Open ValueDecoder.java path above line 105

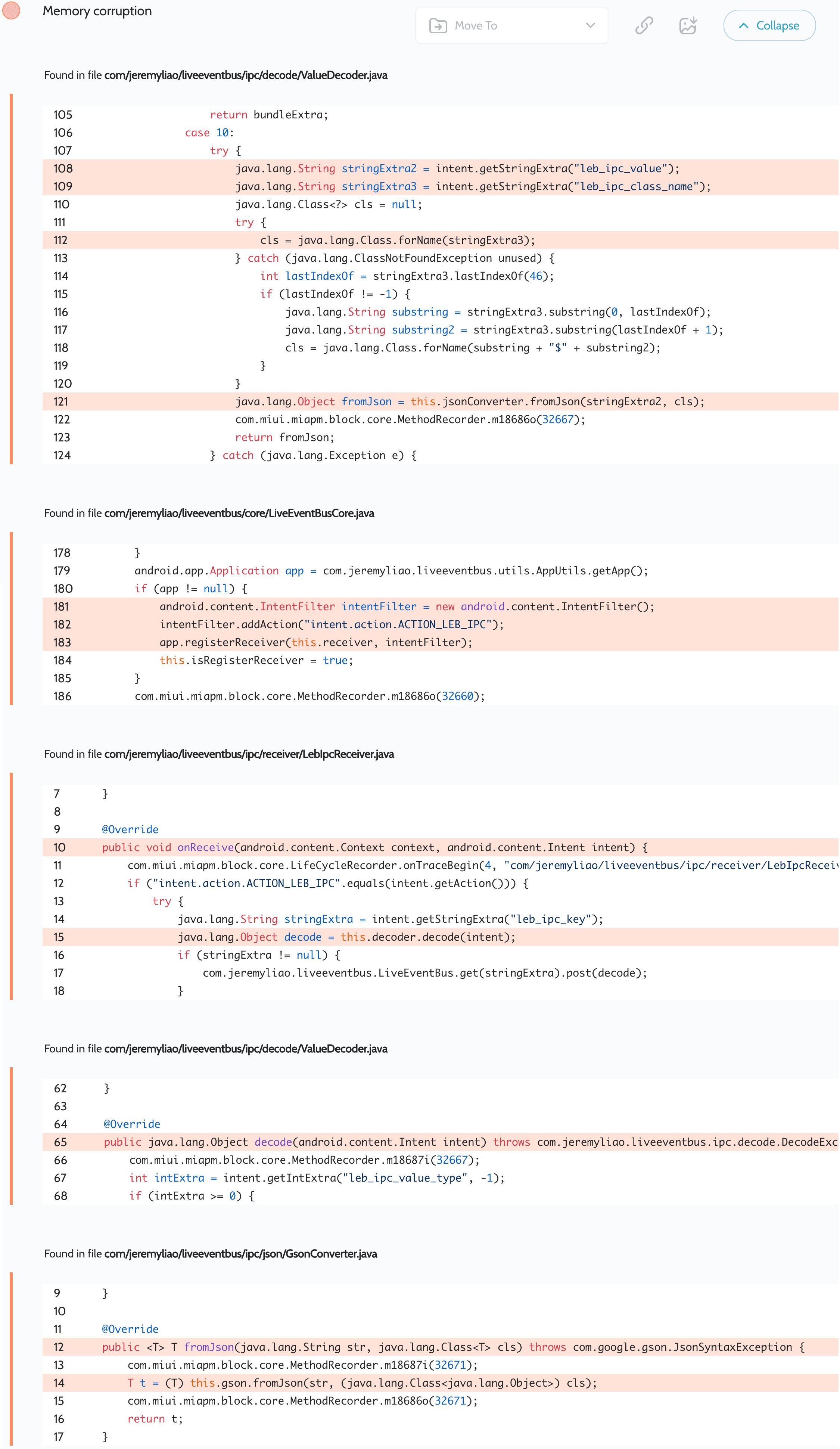(x=246, y=75)
